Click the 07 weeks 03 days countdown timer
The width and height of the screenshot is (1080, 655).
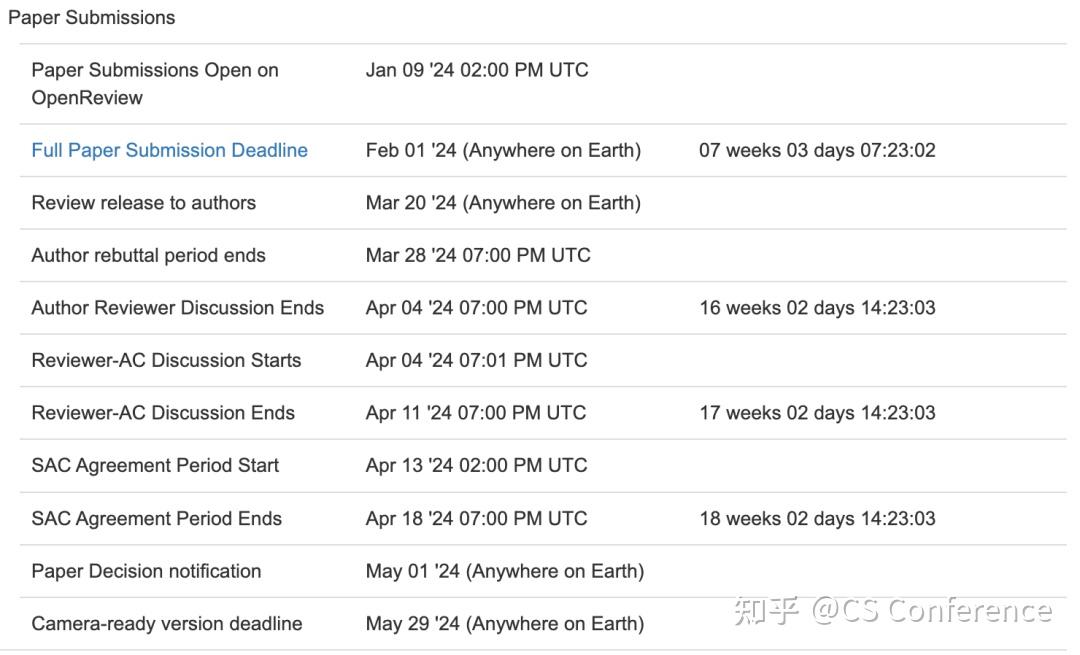pyautogui.click(x=817, y=150)
